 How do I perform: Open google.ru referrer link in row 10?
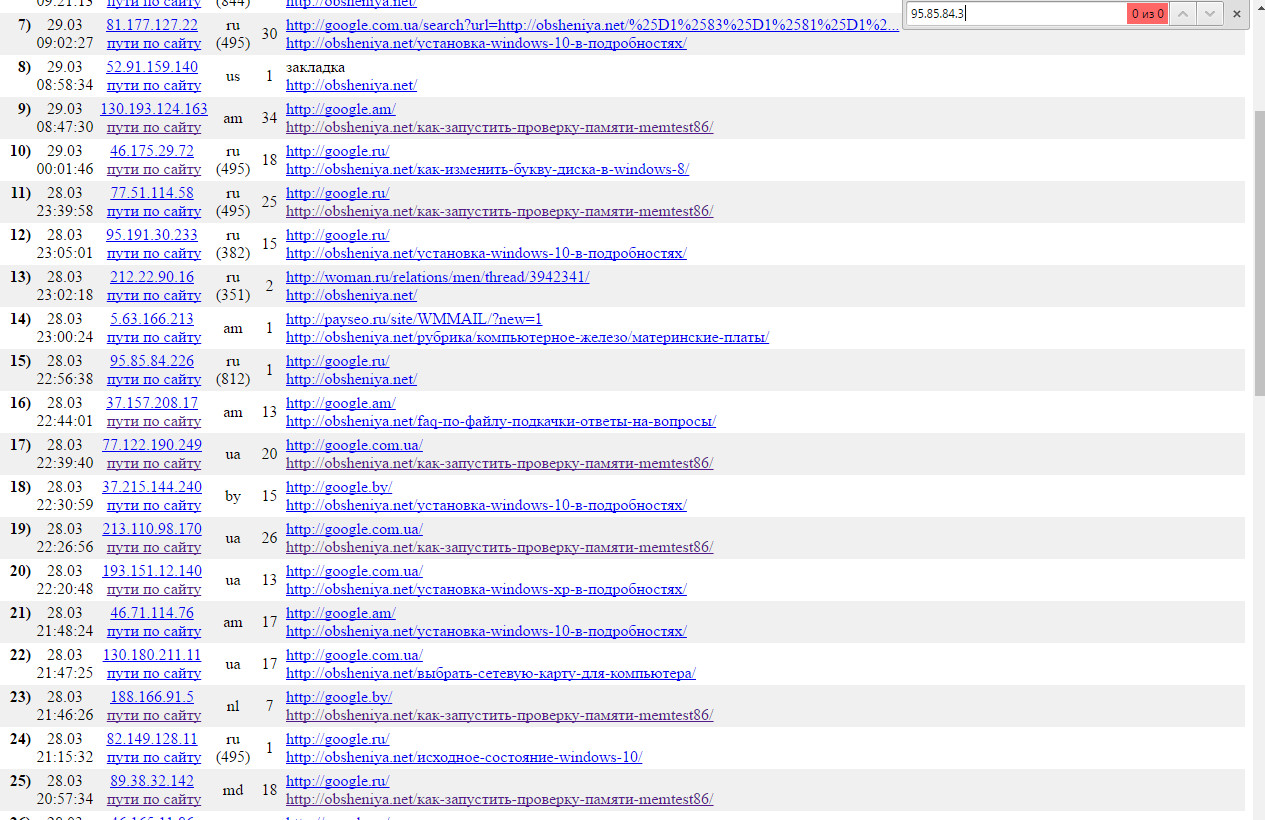(337, 151)
